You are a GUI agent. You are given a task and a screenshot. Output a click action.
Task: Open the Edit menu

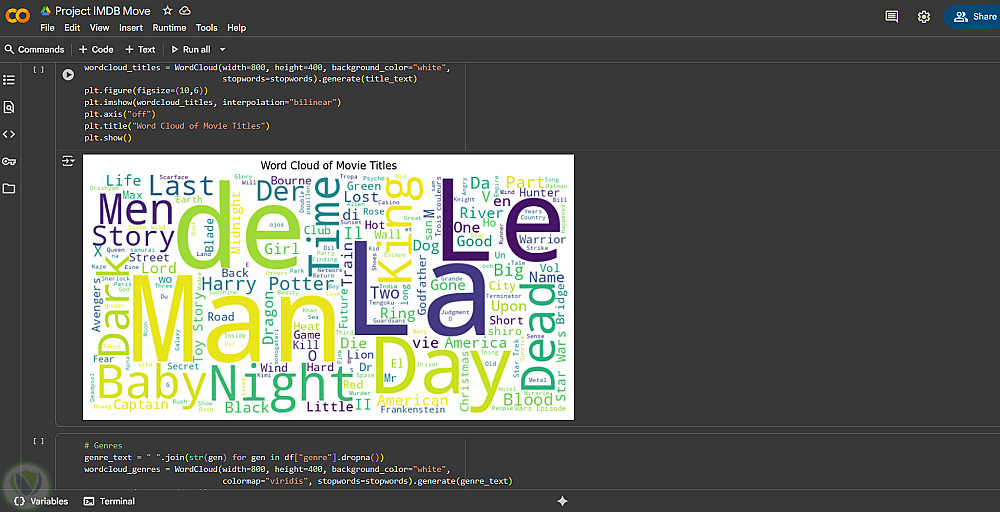[72, 28]
